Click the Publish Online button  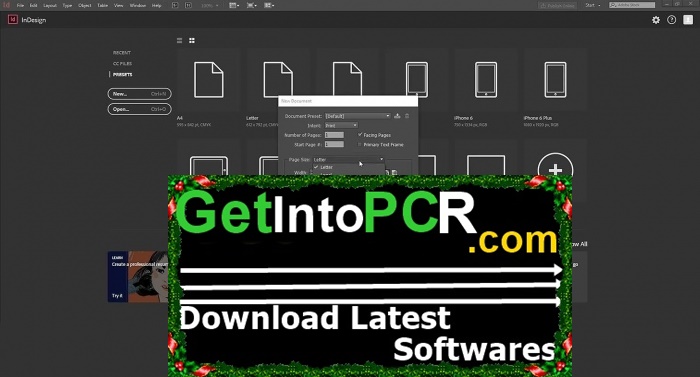[557, 5]
